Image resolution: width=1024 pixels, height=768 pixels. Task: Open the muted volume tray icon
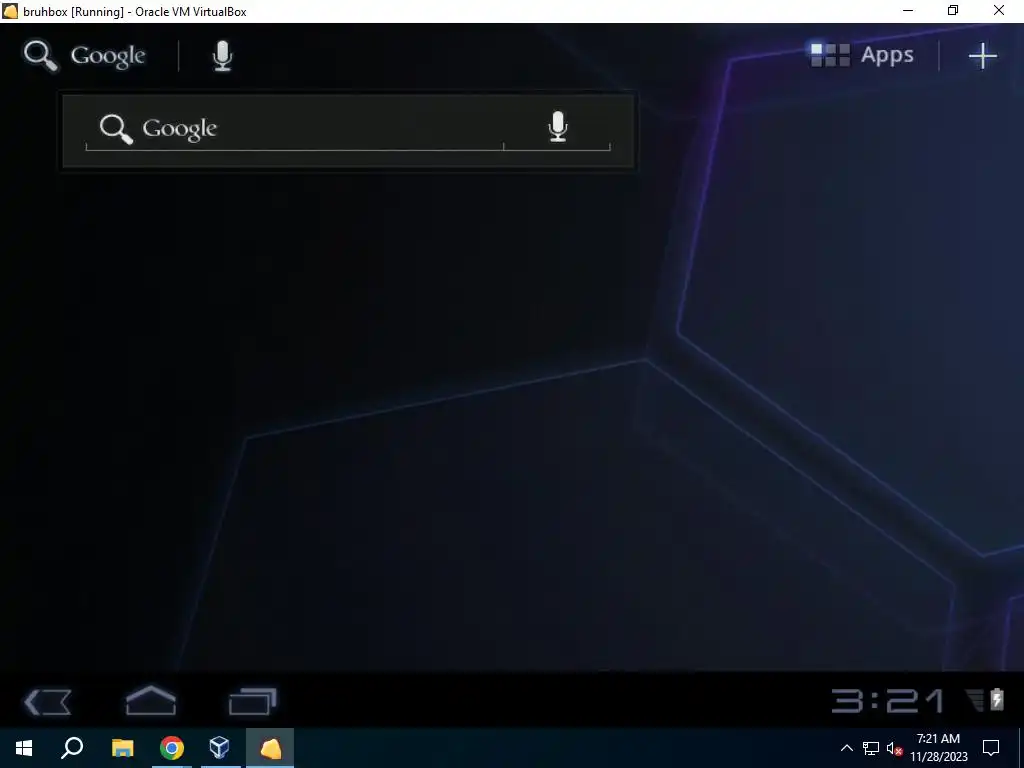pos(894,748)
